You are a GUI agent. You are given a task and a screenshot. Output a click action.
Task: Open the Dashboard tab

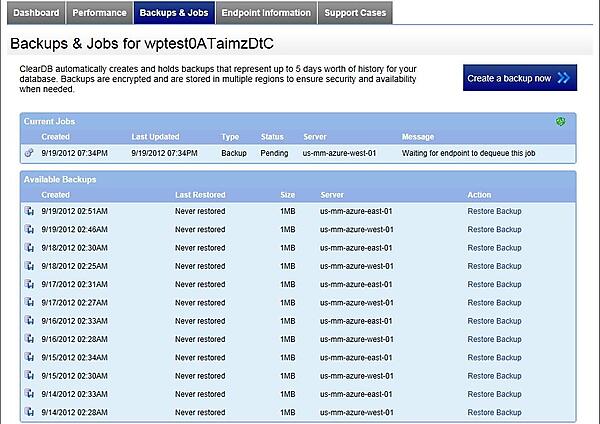click(36, 13)
